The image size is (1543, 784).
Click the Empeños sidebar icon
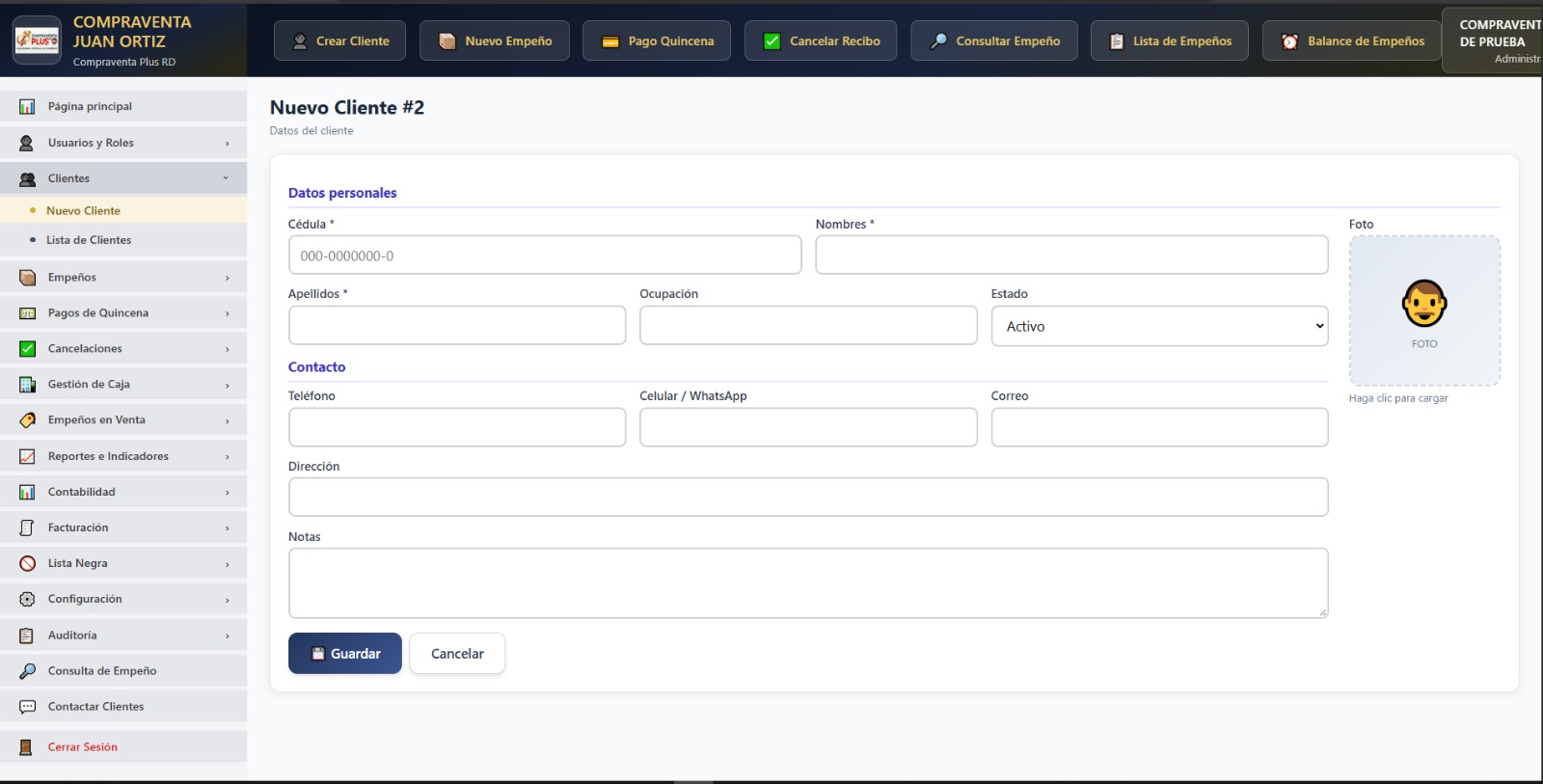pos(27,278)
